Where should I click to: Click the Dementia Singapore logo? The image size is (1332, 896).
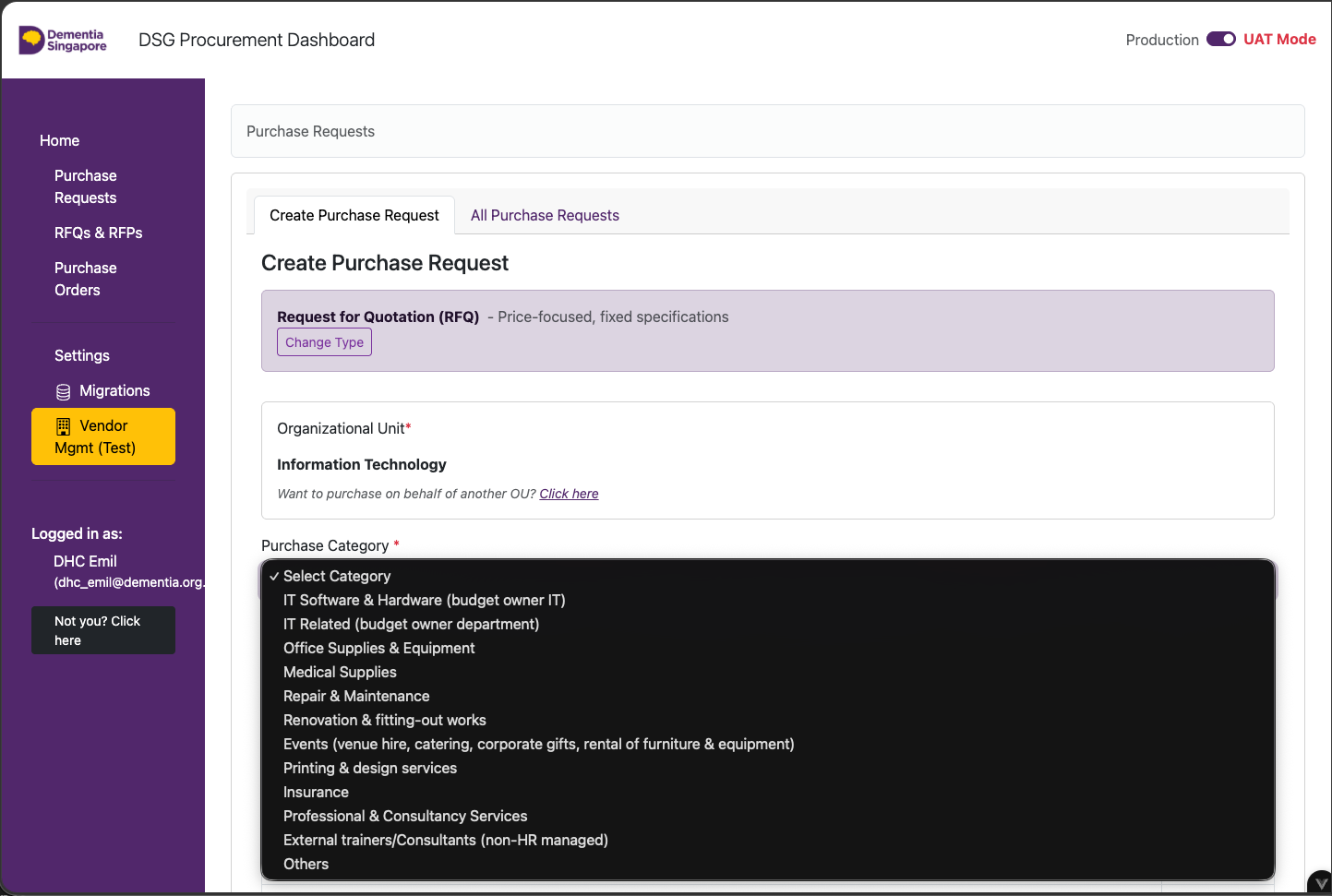(63, 40)
